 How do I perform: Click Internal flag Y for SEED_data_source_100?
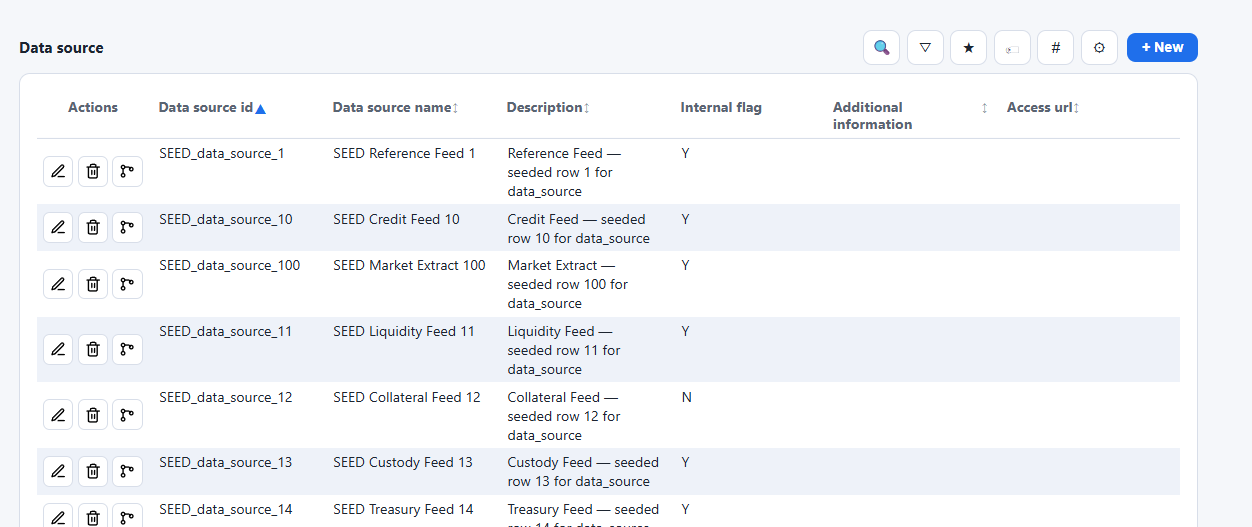686,265
